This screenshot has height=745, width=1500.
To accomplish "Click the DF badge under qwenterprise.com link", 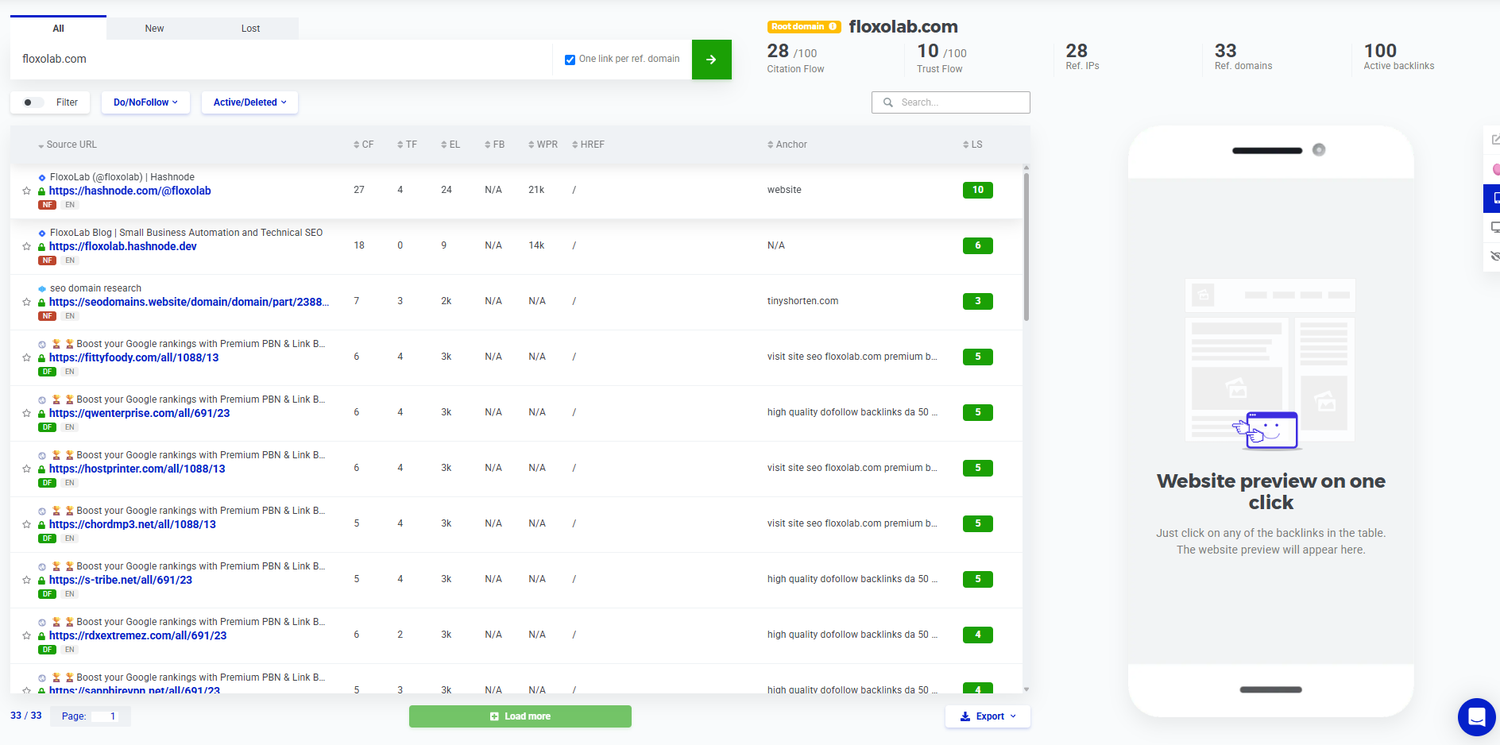I will (x=47, y=427).
